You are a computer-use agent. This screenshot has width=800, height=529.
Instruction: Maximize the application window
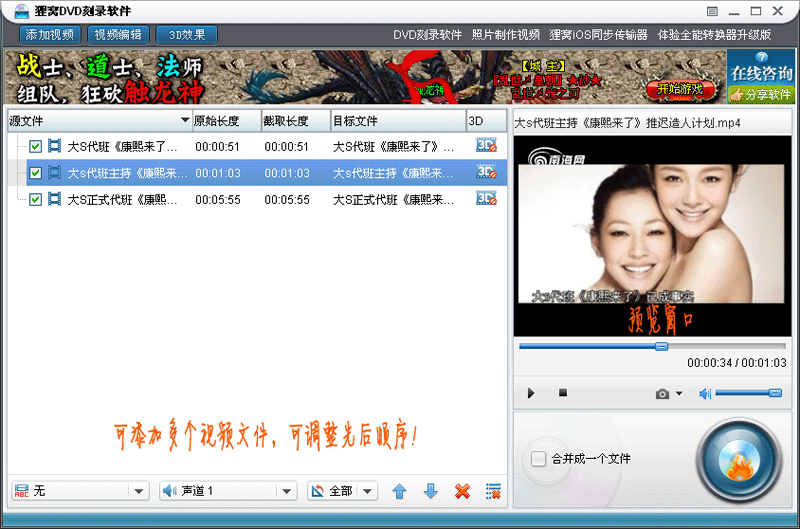(x=756, y=11)
